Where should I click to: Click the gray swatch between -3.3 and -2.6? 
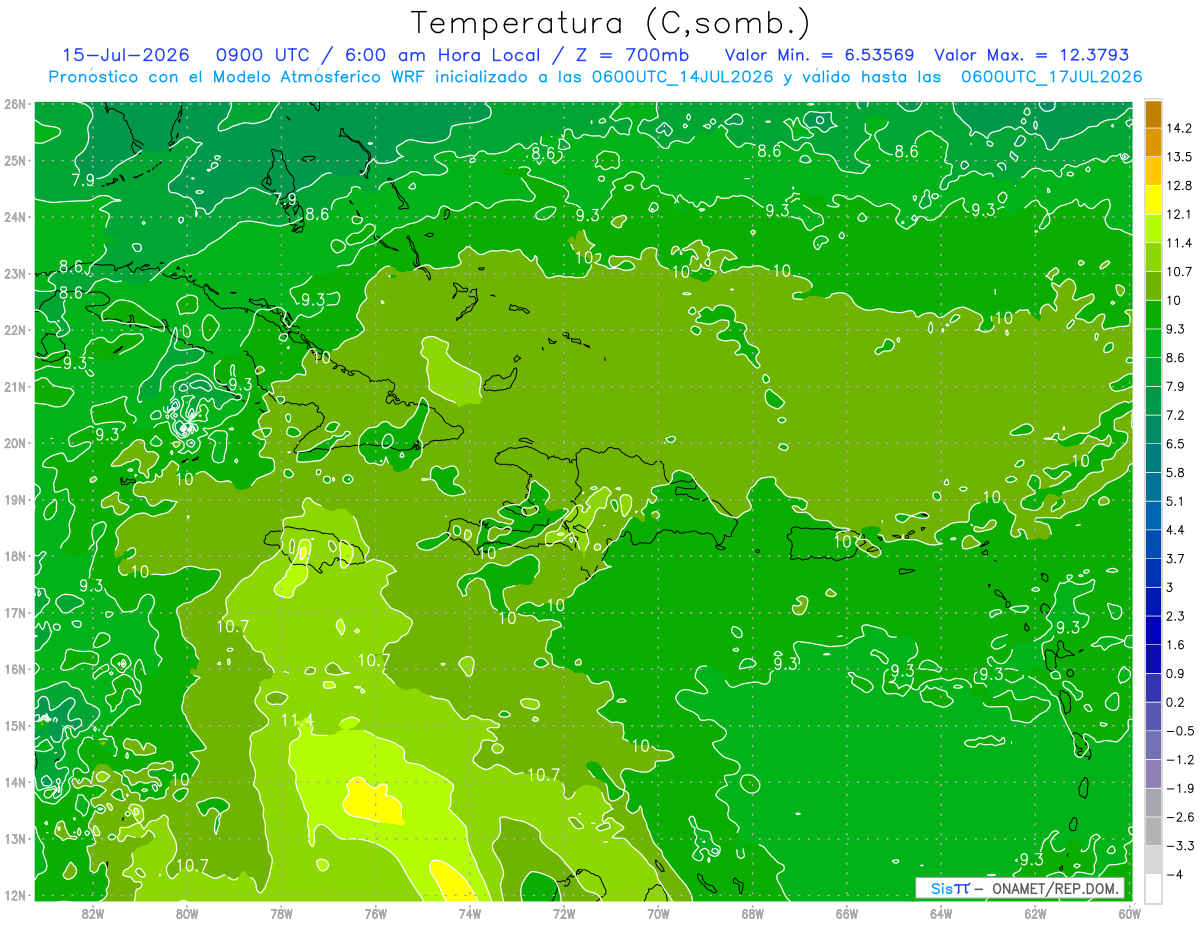(1153, 830)
